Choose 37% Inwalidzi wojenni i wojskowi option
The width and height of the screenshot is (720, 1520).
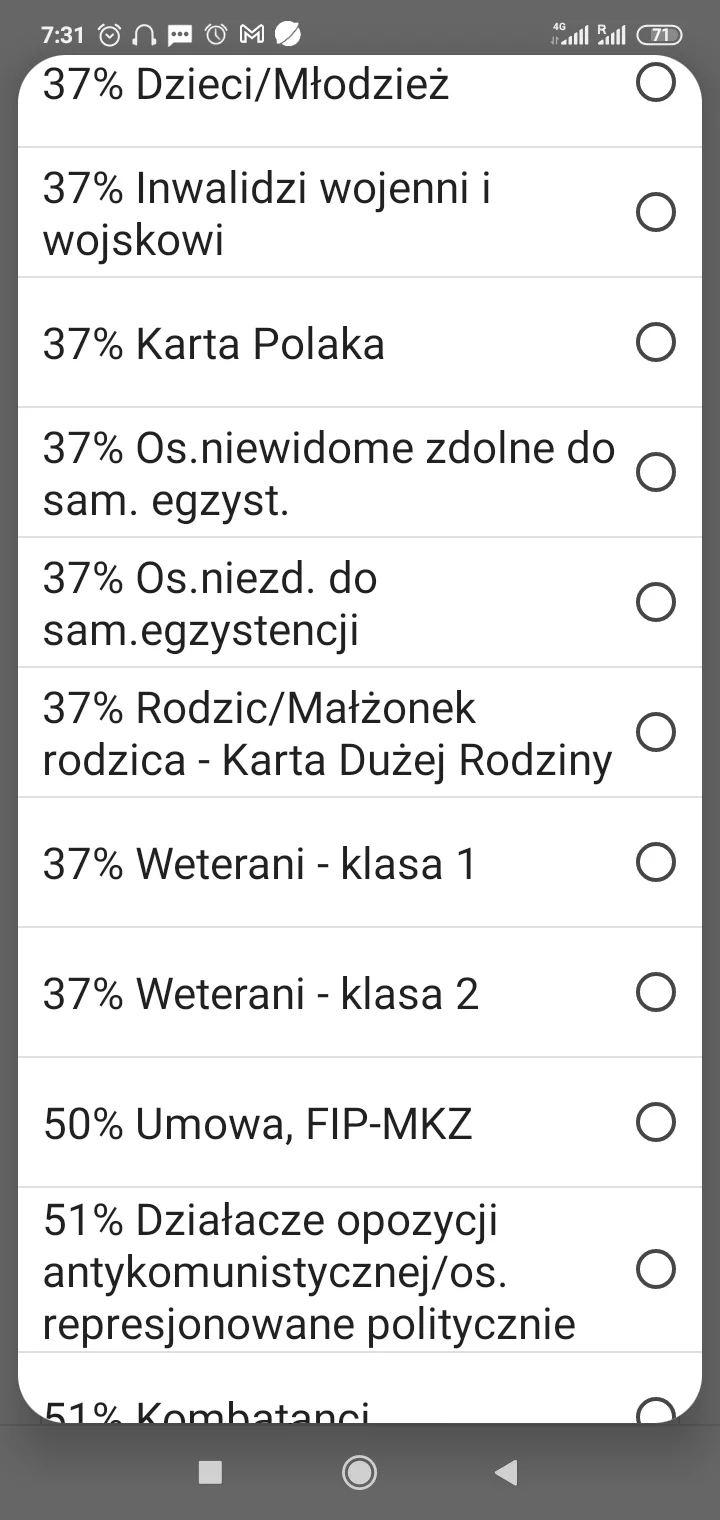(x=656, y=212)
